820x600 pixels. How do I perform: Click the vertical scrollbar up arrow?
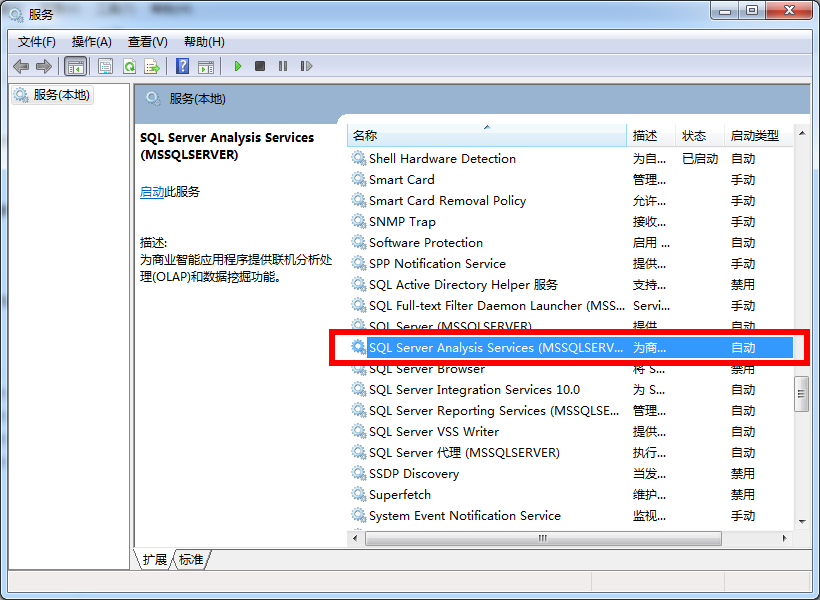[x=802, y=133]
